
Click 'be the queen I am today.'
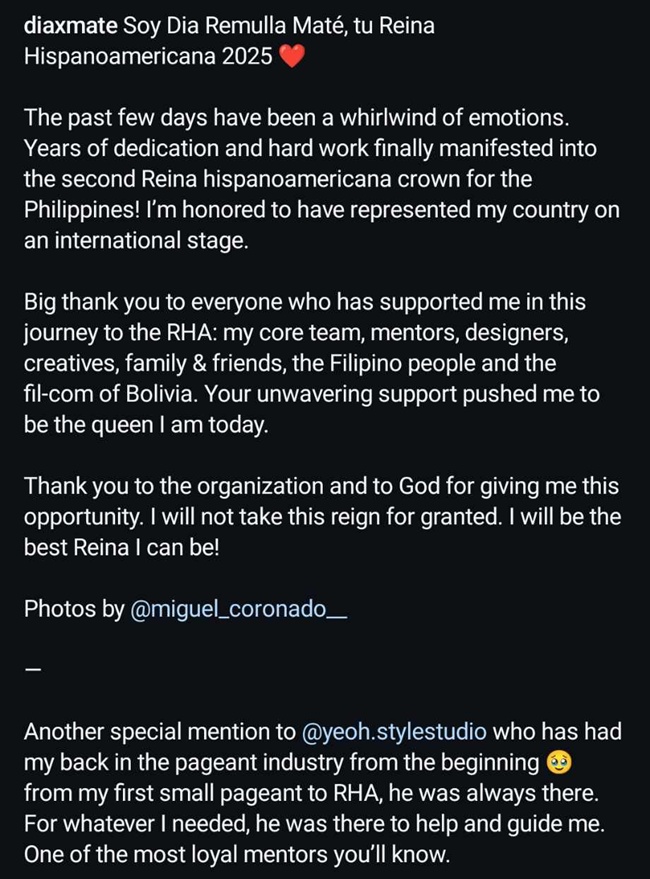pyautogui.click(x=146, y=425)
